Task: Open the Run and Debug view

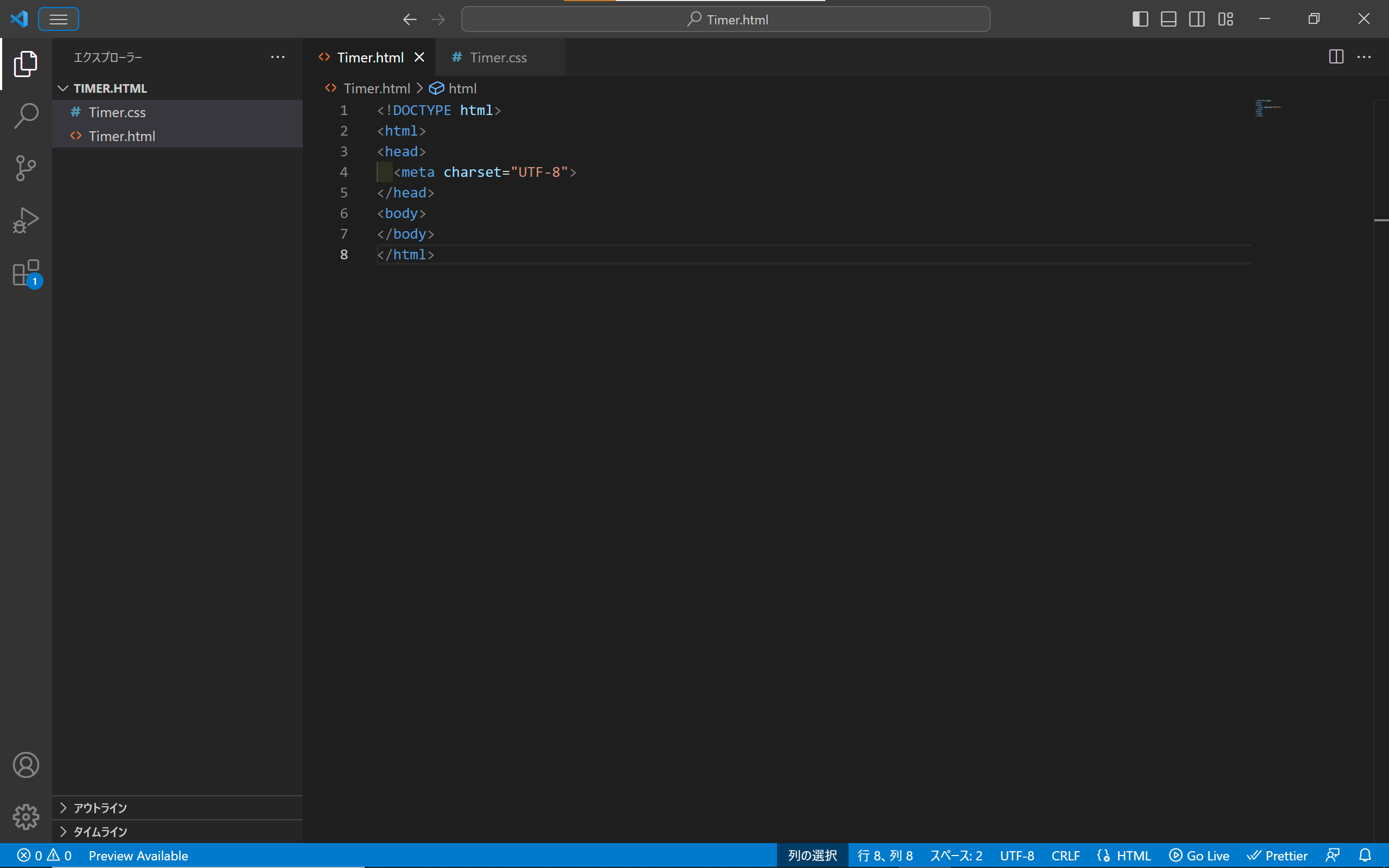Action: click(26, 220)
